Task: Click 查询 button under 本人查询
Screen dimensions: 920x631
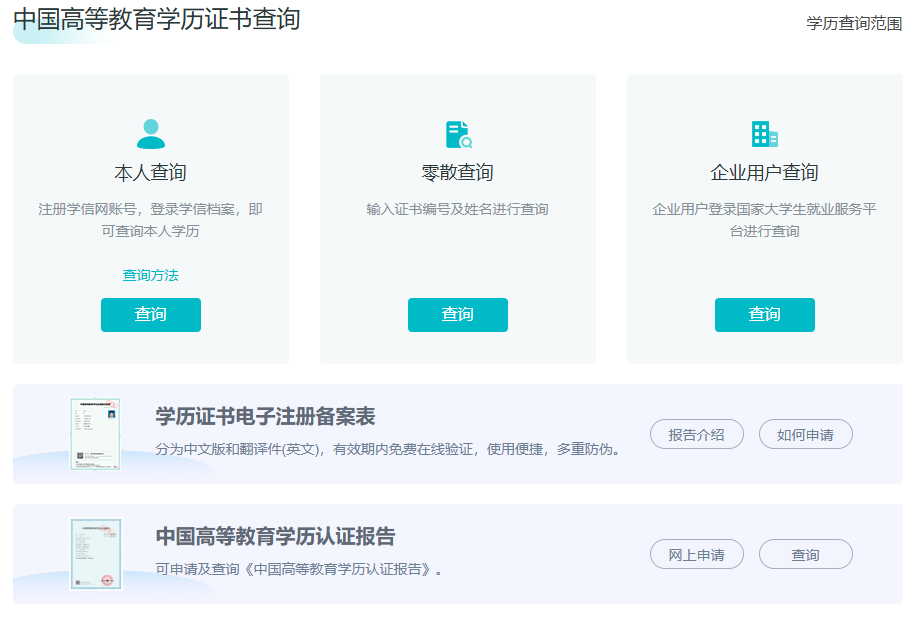Action: (150, 314)
